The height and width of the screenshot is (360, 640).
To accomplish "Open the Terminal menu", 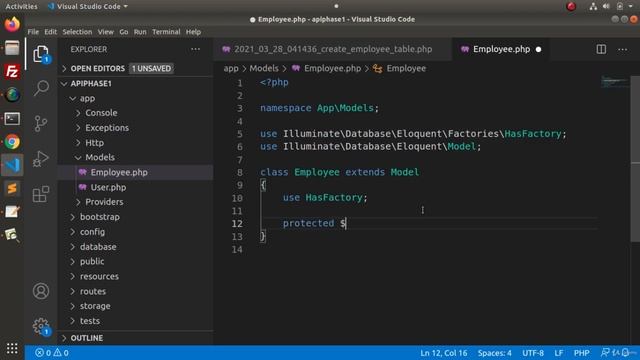I will click(166, 32).
